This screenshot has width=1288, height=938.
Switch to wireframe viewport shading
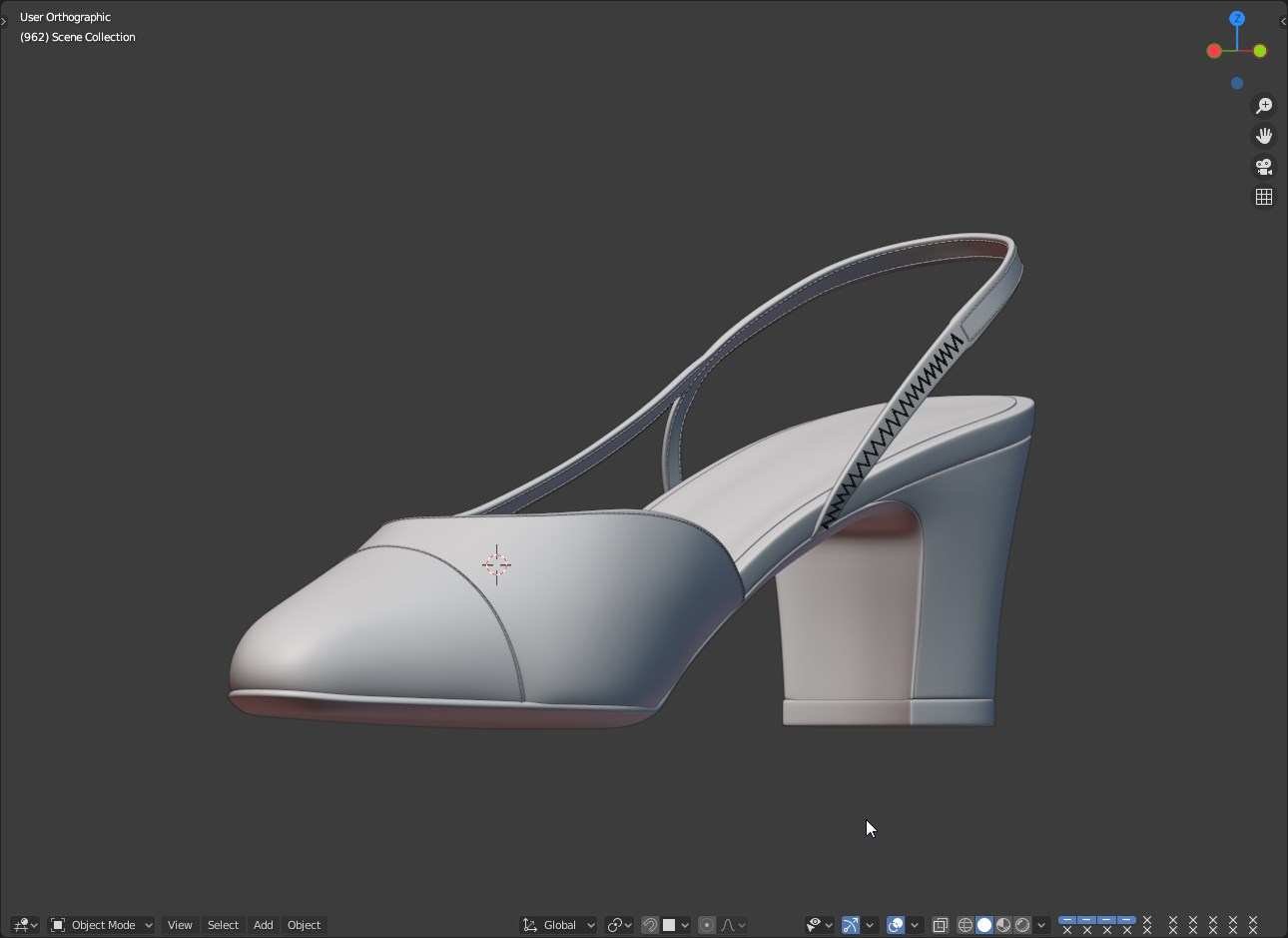coord(965,925)
